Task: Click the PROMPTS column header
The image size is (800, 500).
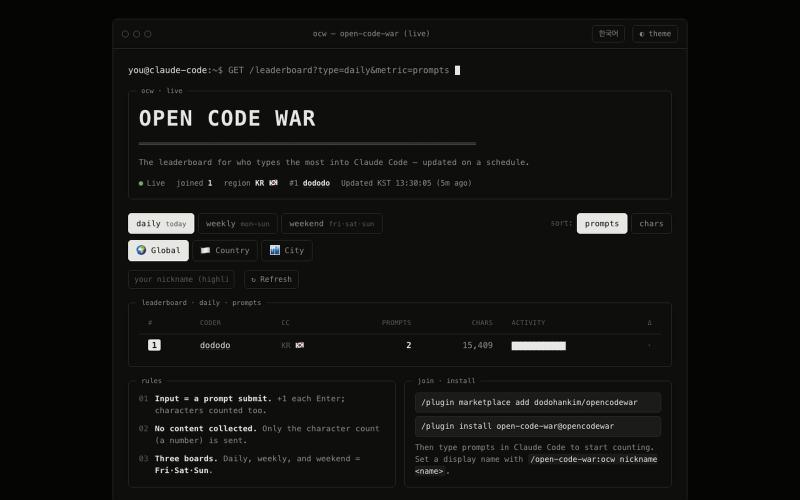Action: tap(396, 322)
